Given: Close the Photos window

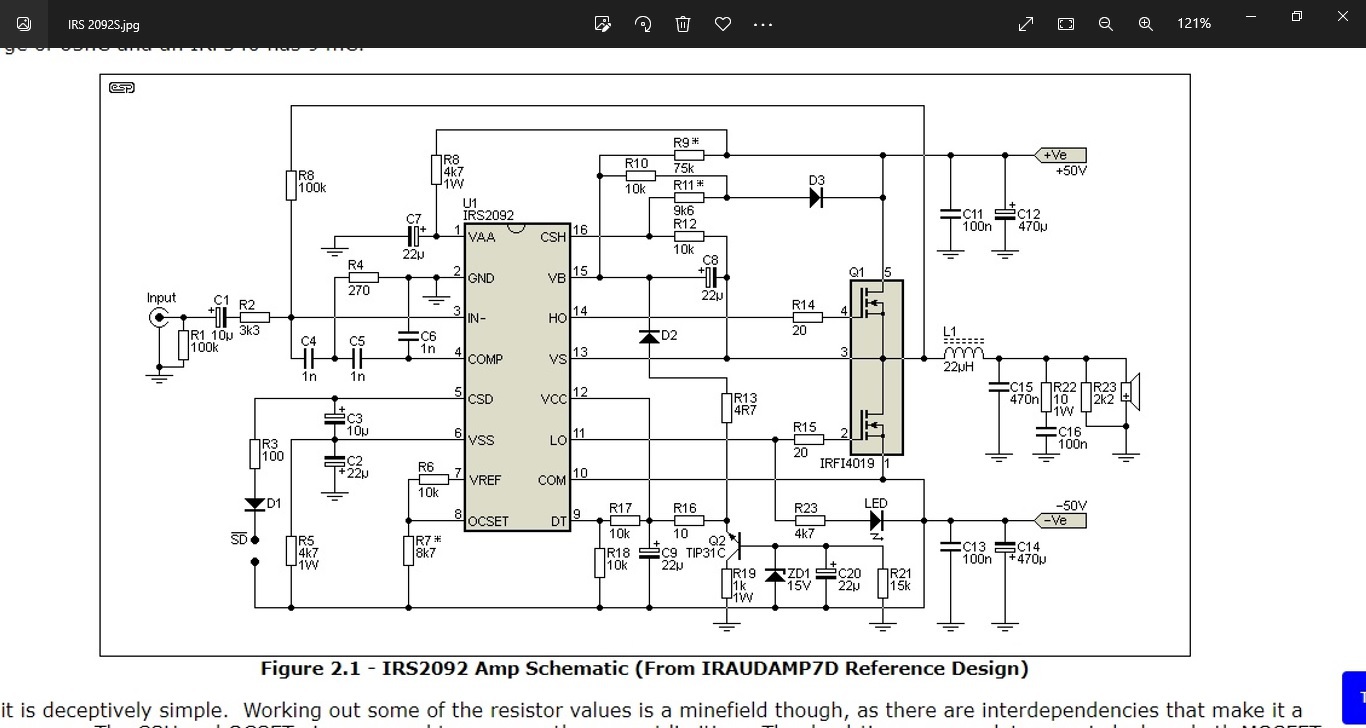Looking at the screenshot, I should coord(1343,17).
